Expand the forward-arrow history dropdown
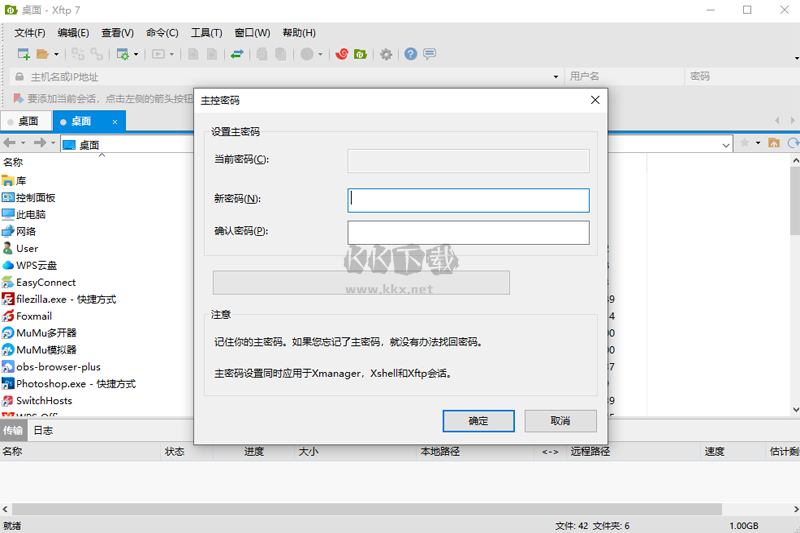The width and height of the screenshot is (800, 533). 53,143
